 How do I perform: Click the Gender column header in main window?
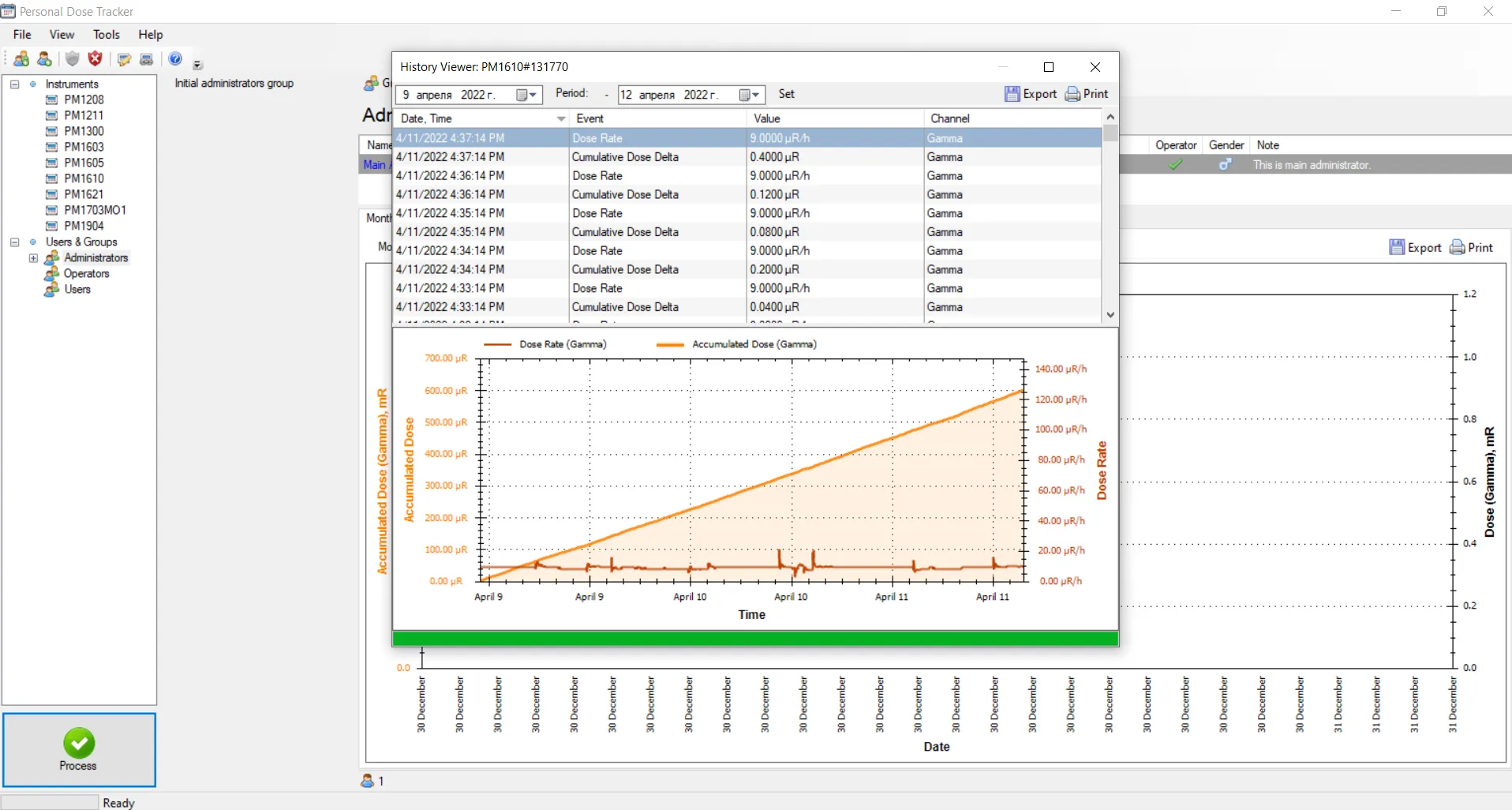click(x=1226, y=145)
